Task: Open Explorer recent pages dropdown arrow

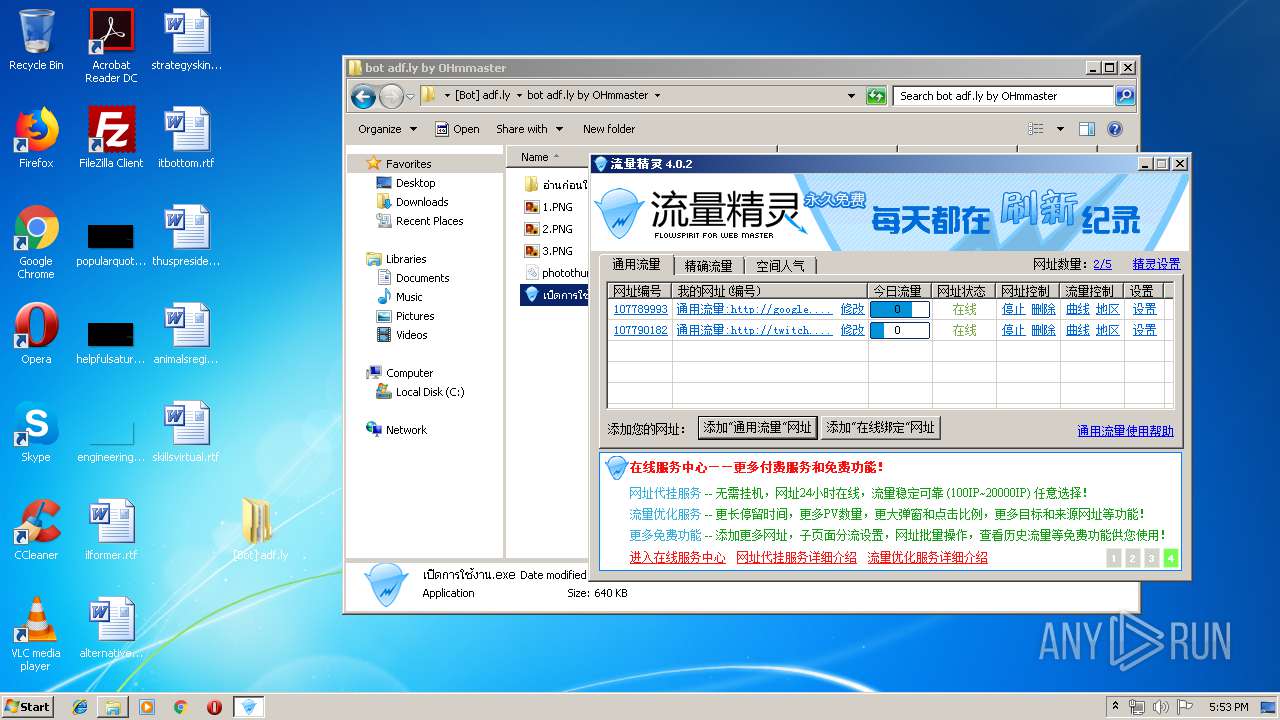Action: point(408,96)
